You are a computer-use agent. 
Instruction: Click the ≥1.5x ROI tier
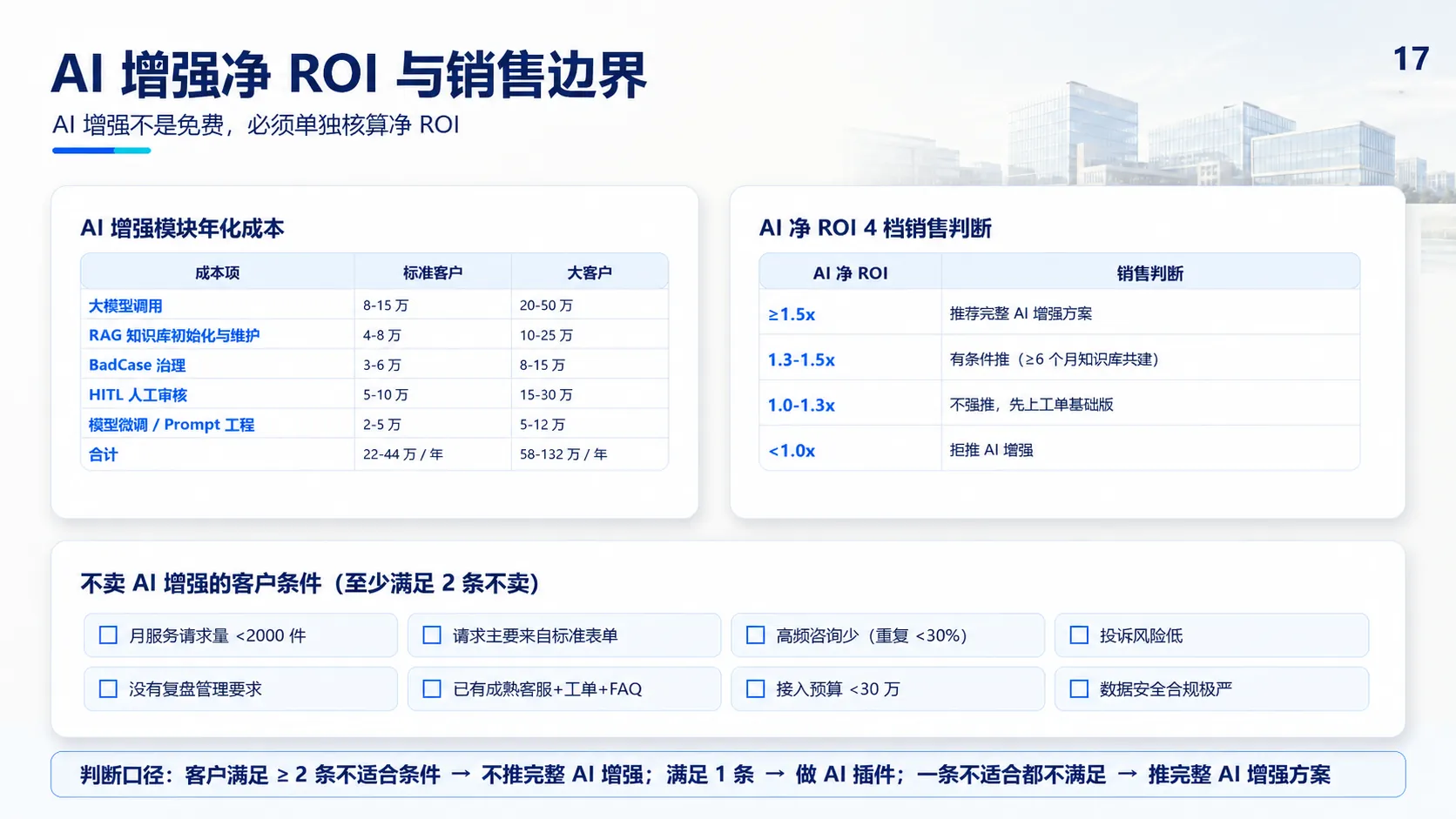pyautogui.click(x=792, y=314)
